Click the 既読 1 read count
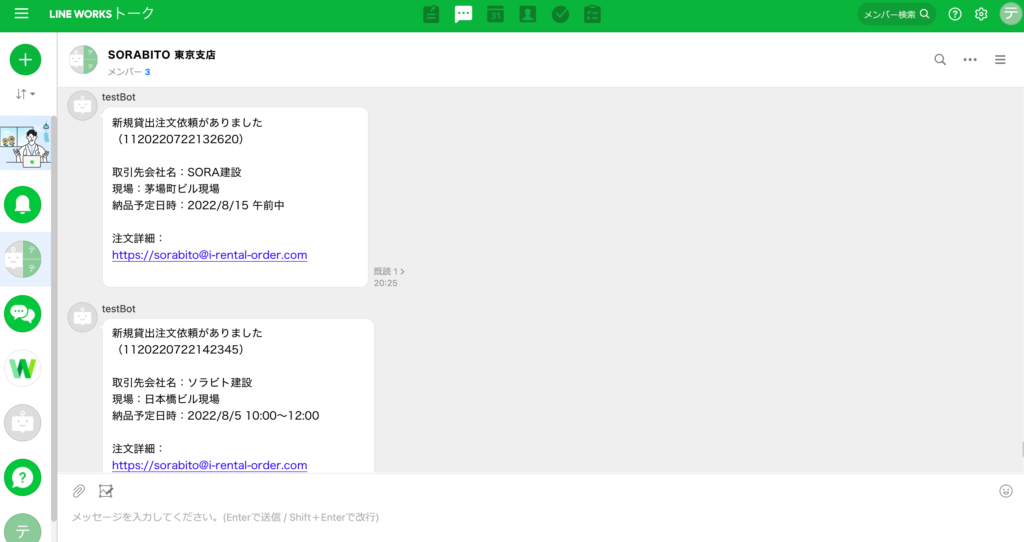 388,271
